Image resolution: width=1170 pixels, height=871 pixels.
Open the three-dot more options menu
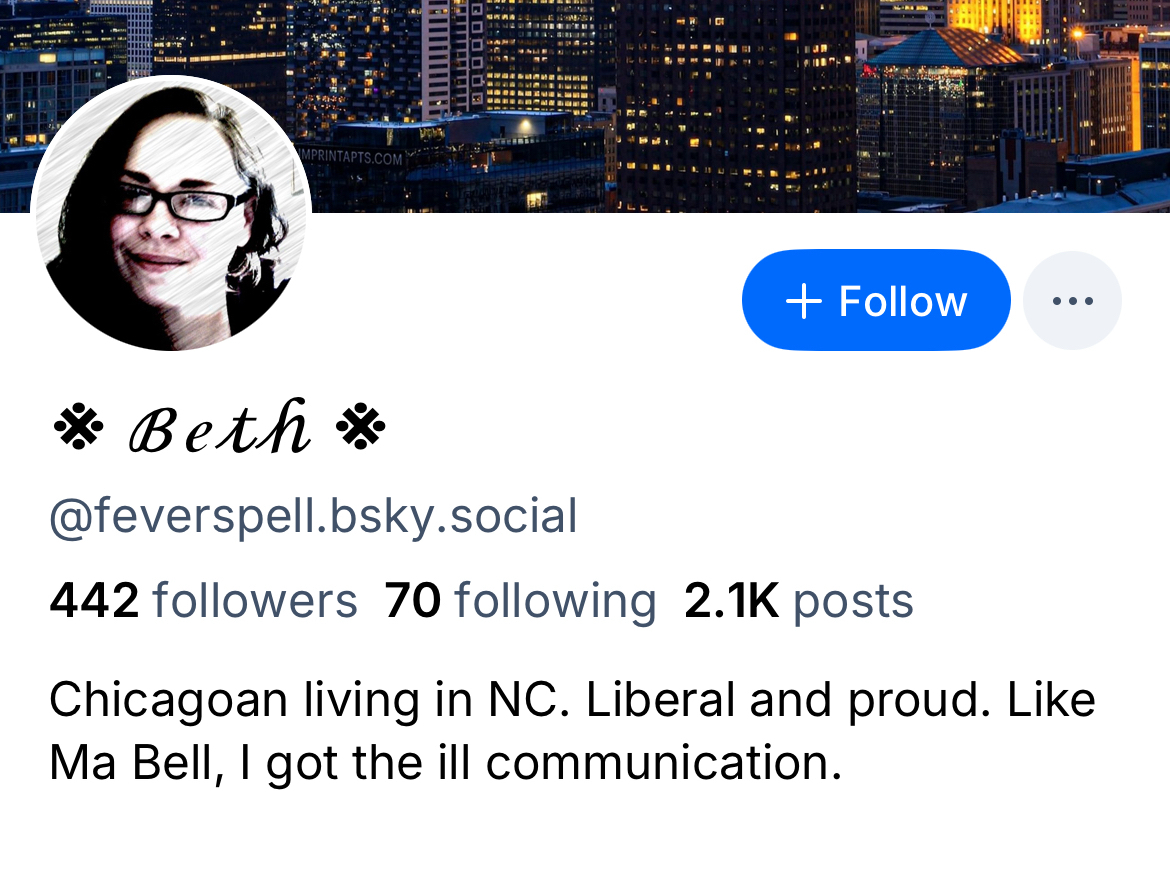pyautogui.click(x=1072, y=300)
